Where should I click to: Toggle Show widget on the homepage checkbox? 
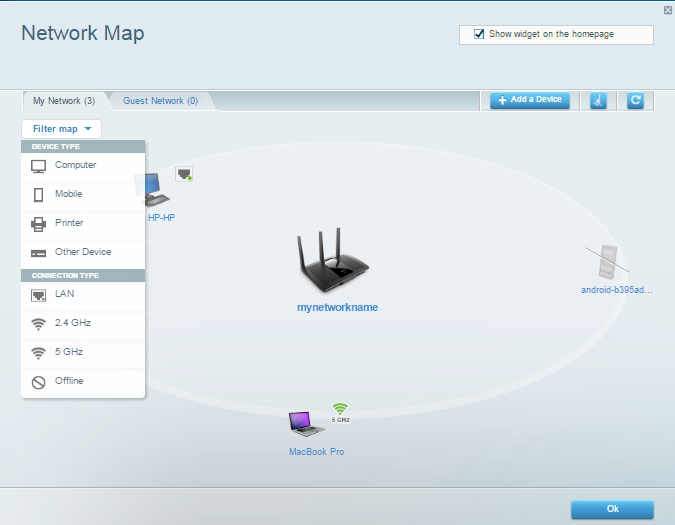click(x=479, y=34)
